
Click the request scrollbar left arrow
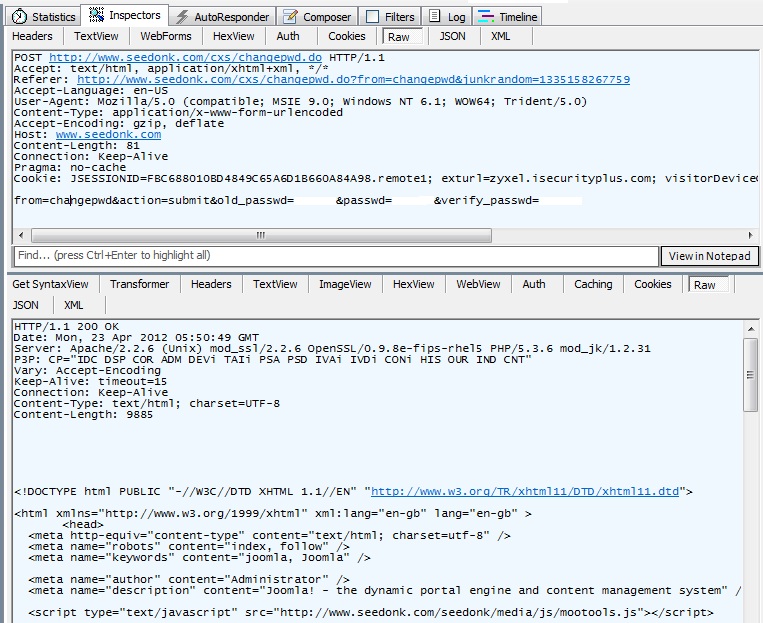pyautogui.click(x=21, y=236)
